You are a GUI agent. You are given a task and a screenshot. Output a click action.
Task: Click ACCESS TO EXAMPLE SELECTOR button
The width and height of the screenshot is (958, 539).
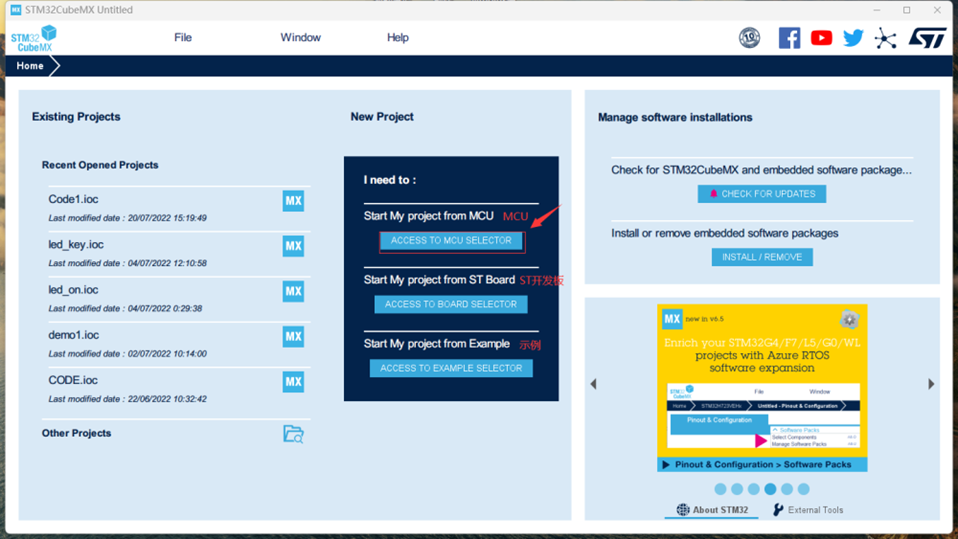tap(451, 368)
